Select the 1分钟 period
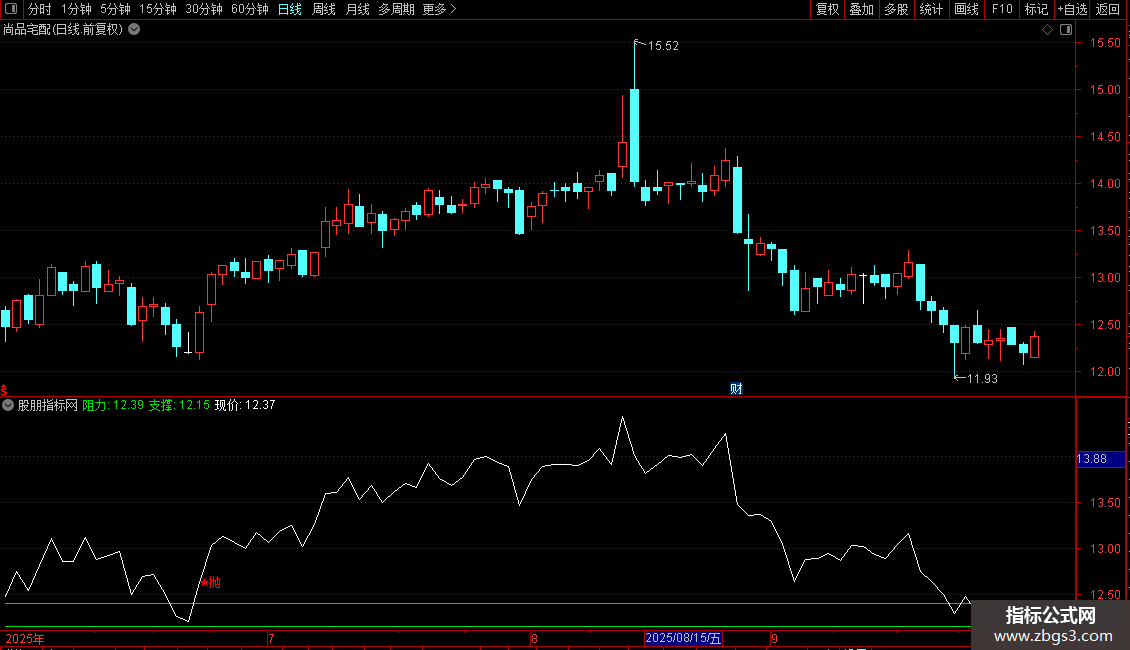 coord(76,9)
